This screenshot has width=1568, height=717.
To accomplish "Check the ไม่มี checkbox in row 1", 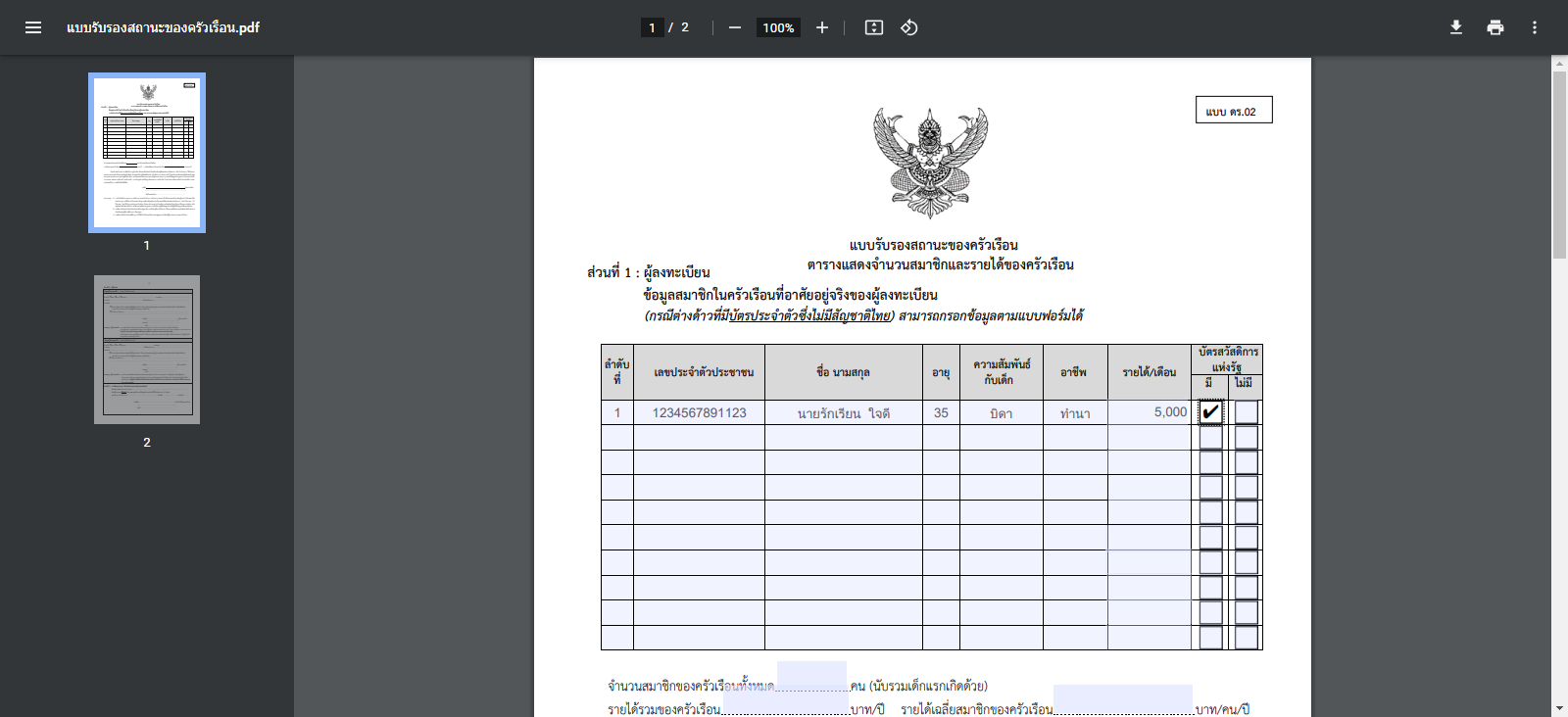I will 1247,412.
